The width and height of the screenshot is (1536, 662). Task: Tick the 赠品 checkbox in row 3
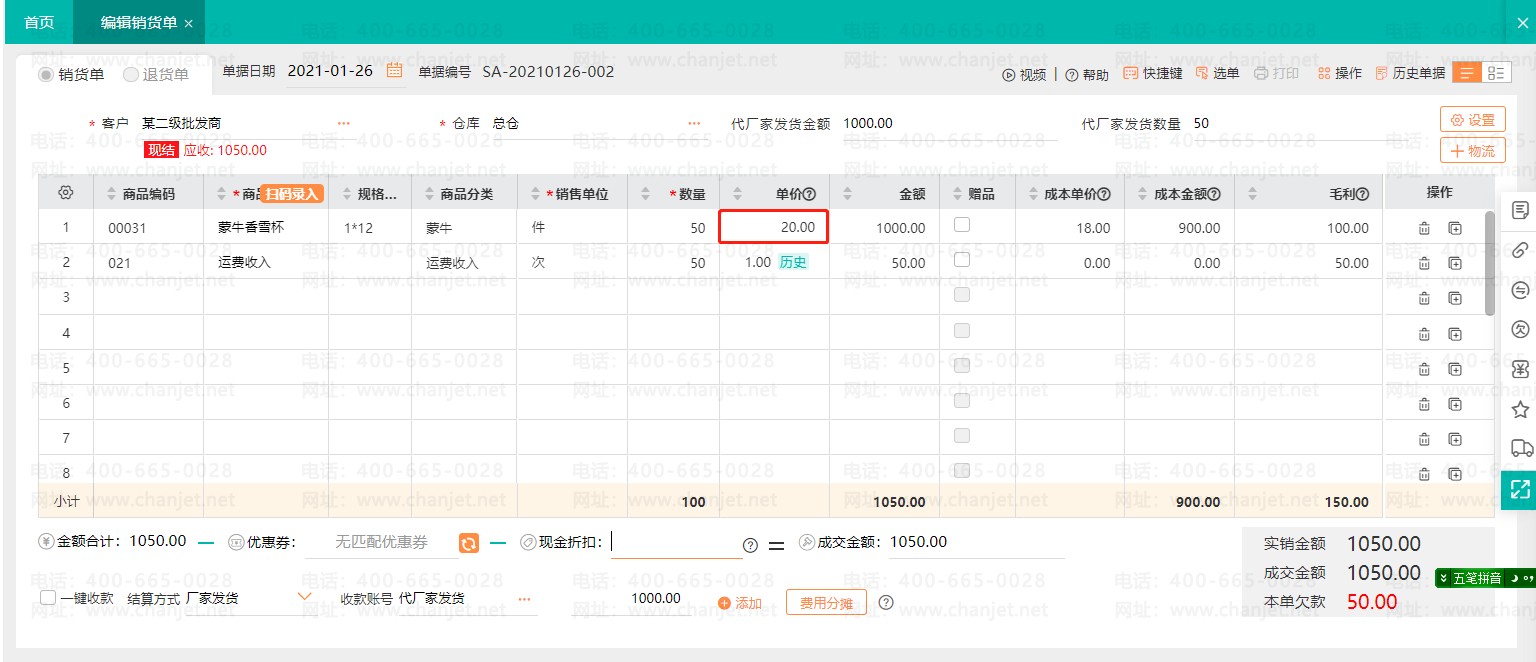[x=962, y=295]
